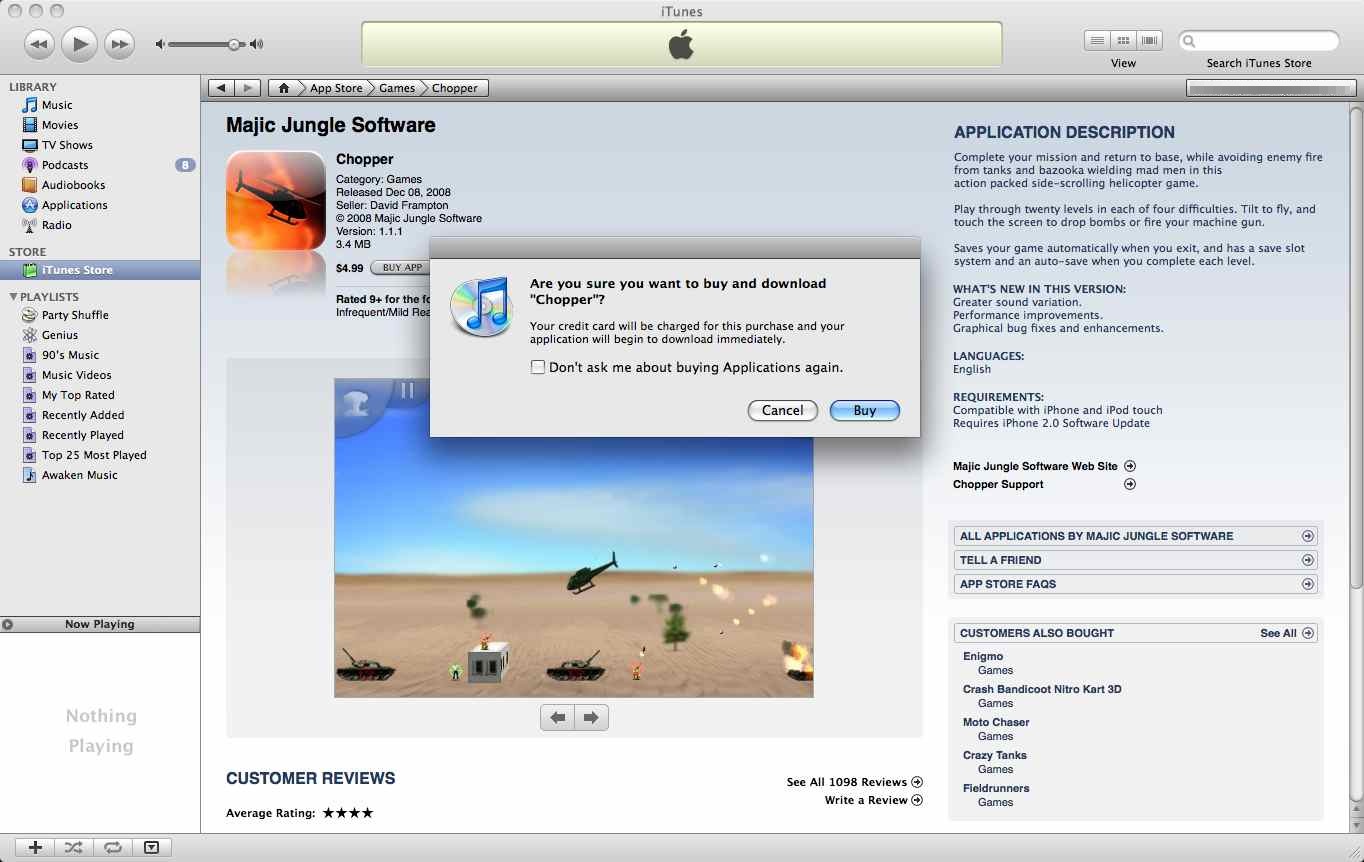Screen dimensions: 1364x862
Task: Open Fieldrunners app link
Action: [x=996, y=788]
